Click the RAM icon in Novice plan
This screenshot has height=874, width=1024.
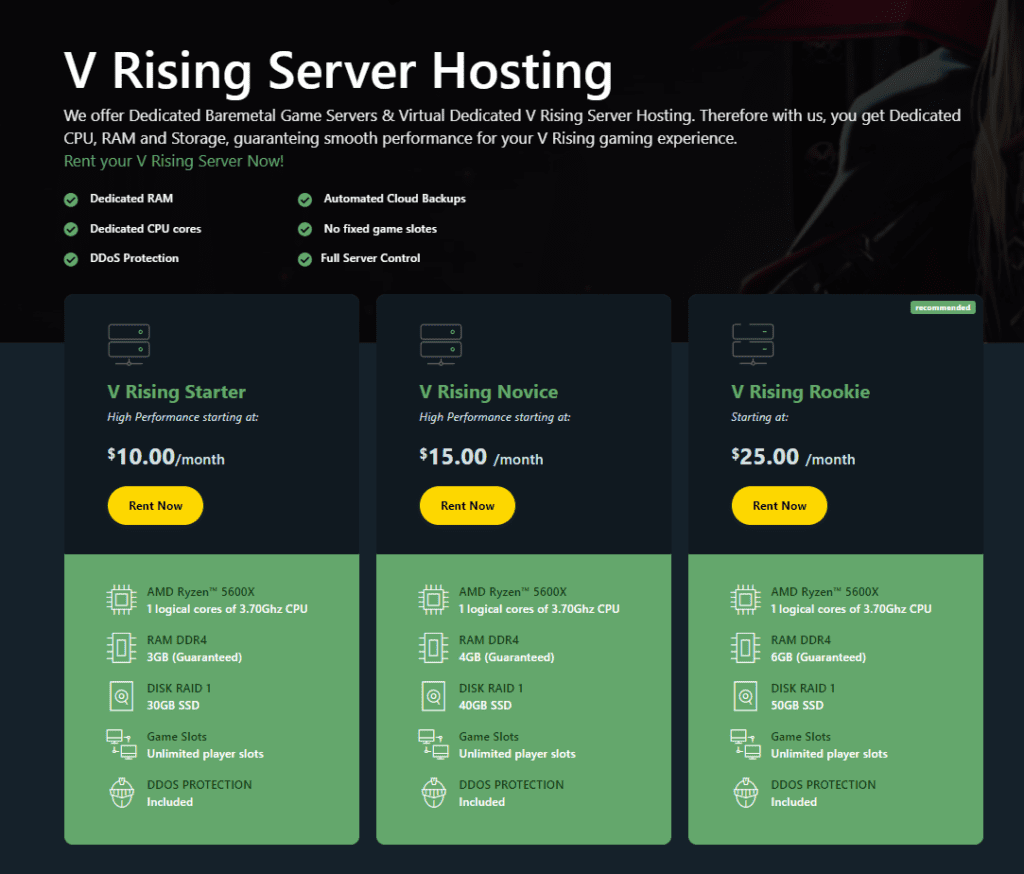433,648
